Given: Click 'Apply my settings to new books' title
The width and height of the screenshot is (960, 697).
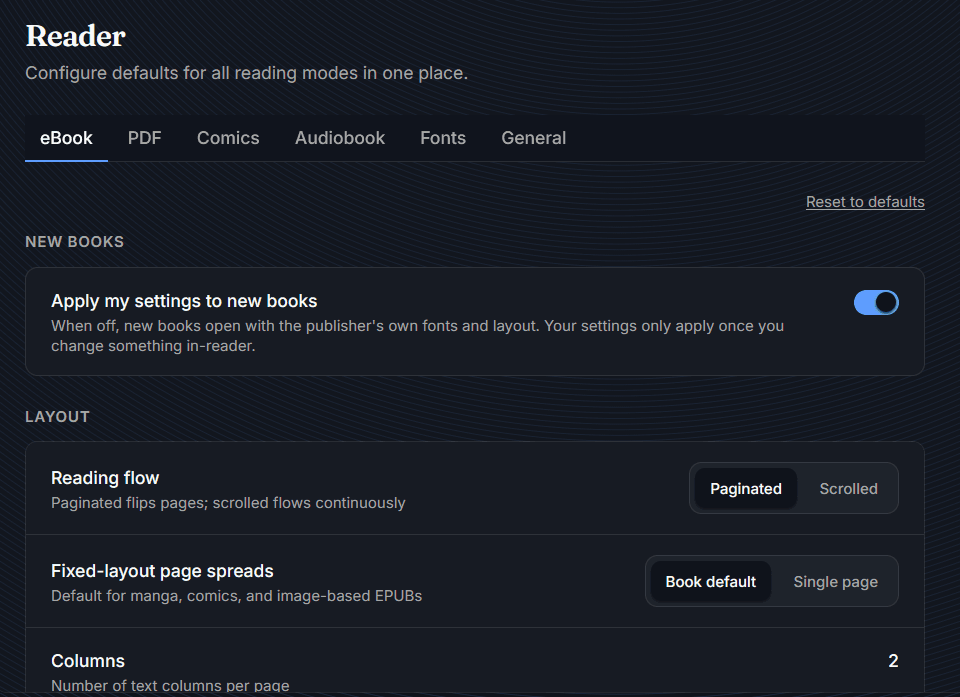Looking at the screenshot, I should (x=184, y=301).
